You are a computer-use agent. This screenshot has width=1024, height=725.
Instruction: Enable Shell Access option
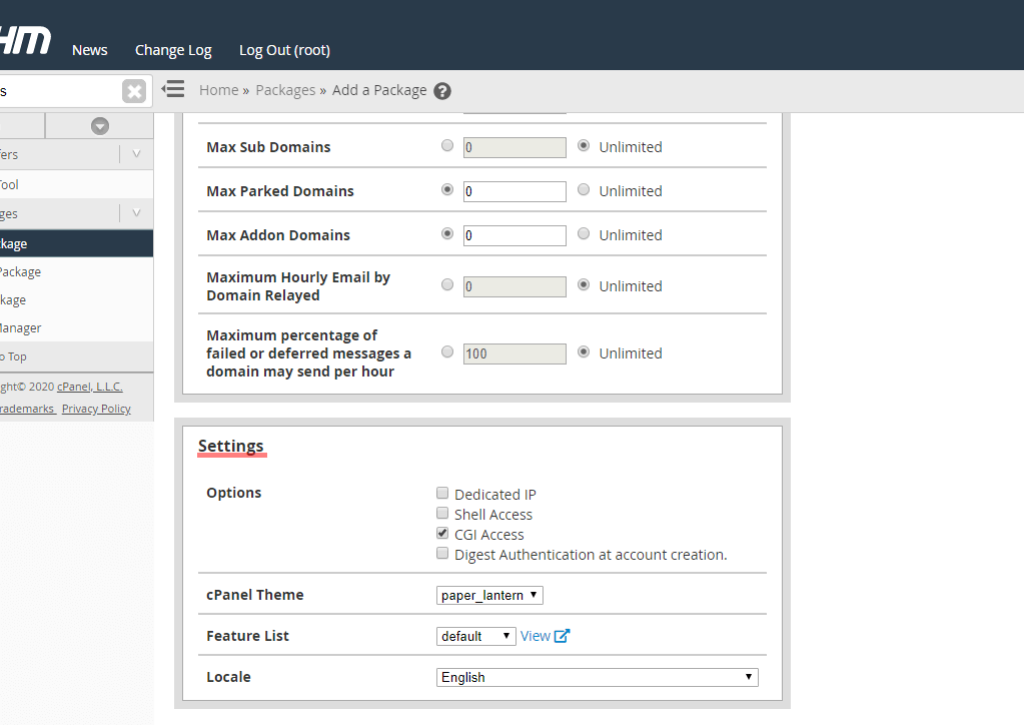point(443,513)
